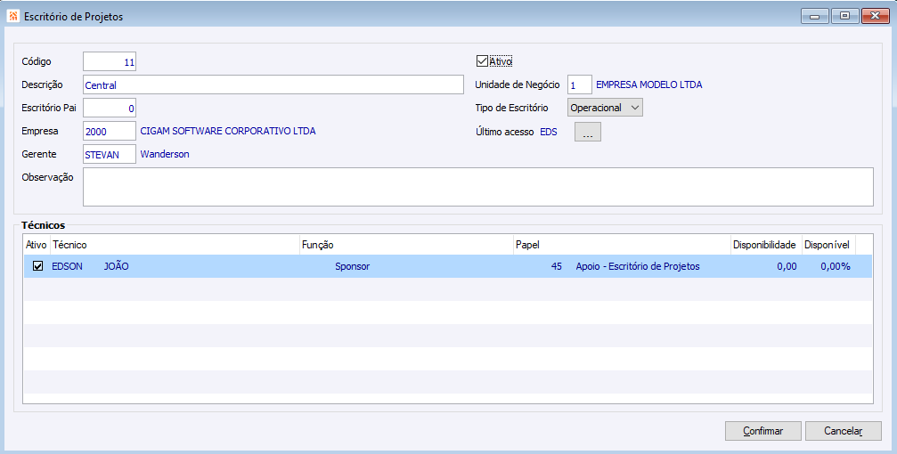
Task: Click the Função column header
Action: tap(407, 245)
